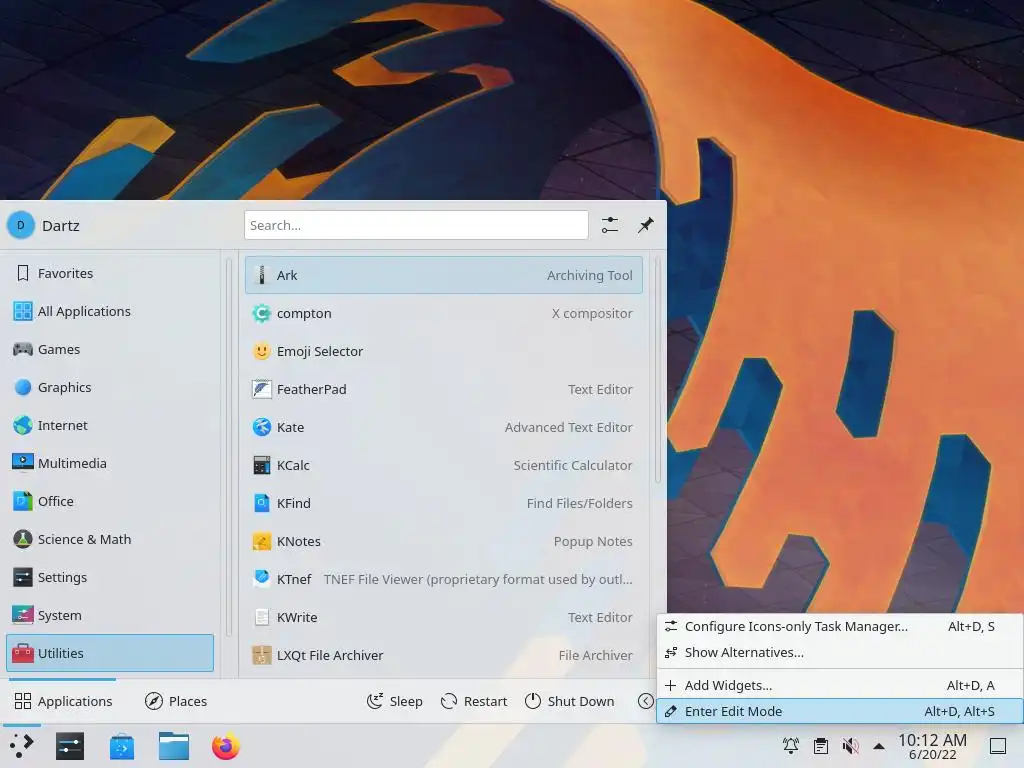Screen dimensions: 1024x768
Task: Open Emoji Selector
Action: (443, 351)
